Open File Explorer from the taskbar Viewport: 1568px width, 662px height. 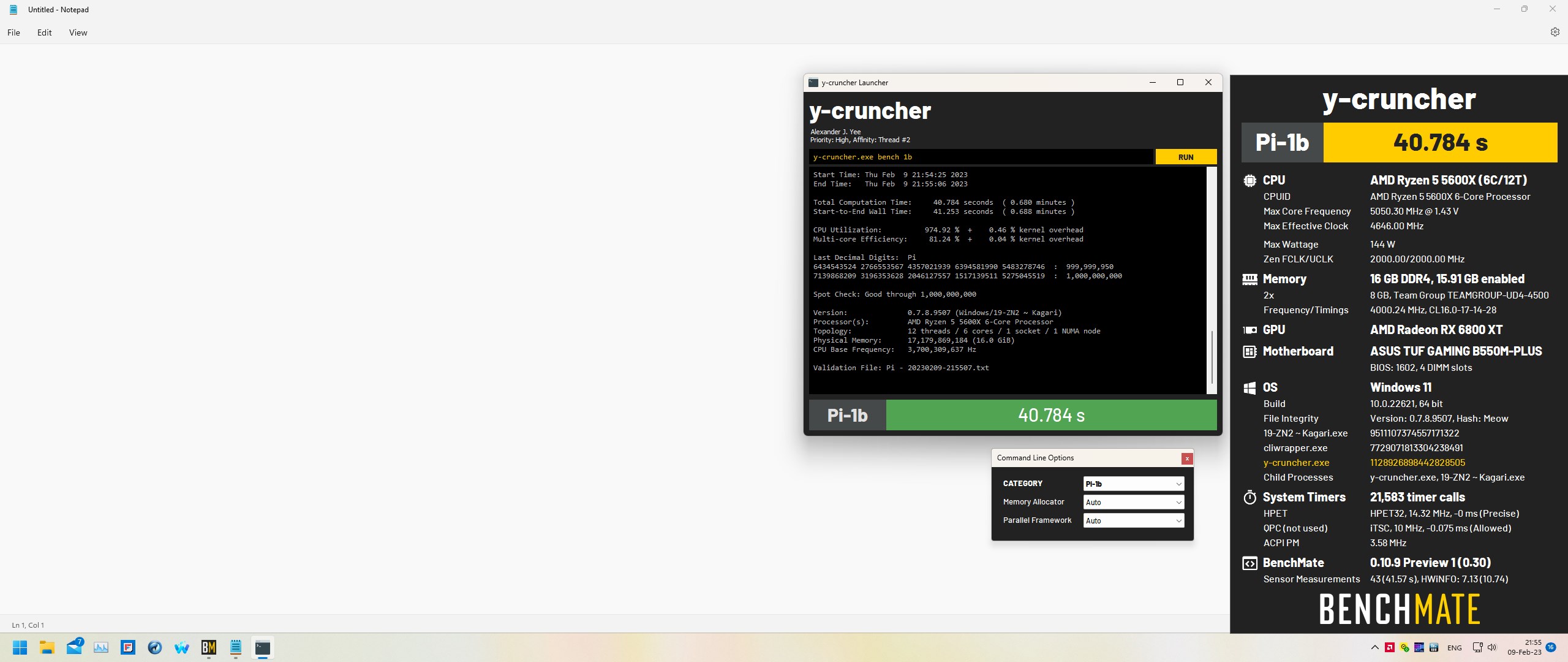[x=47, y=647]
